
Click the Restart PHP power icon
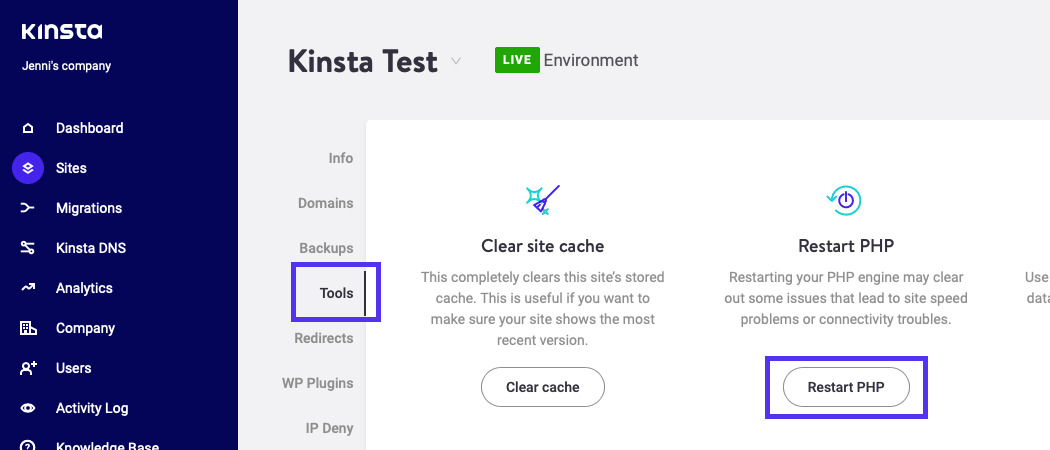point(845,200)
